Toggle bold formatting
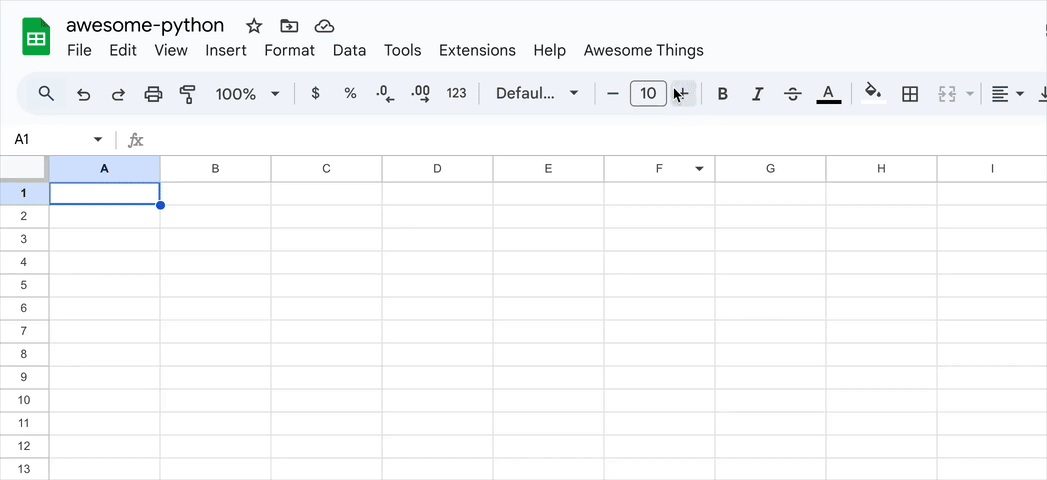The image size is (1047, 480). point(722,94)
